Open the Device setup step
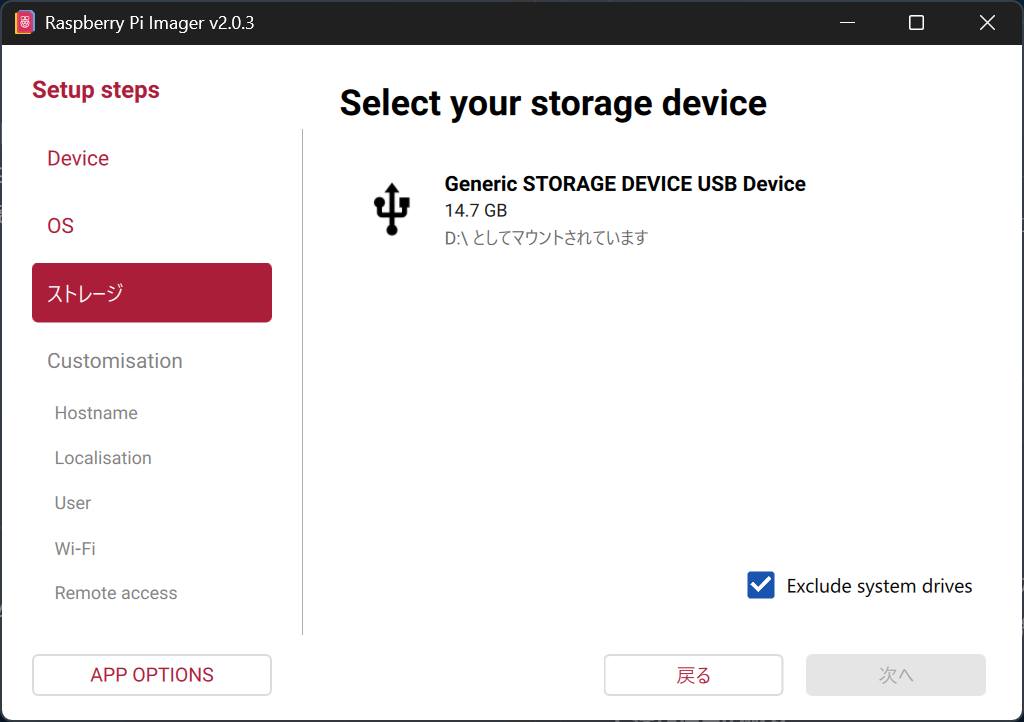 click(78, 158)
